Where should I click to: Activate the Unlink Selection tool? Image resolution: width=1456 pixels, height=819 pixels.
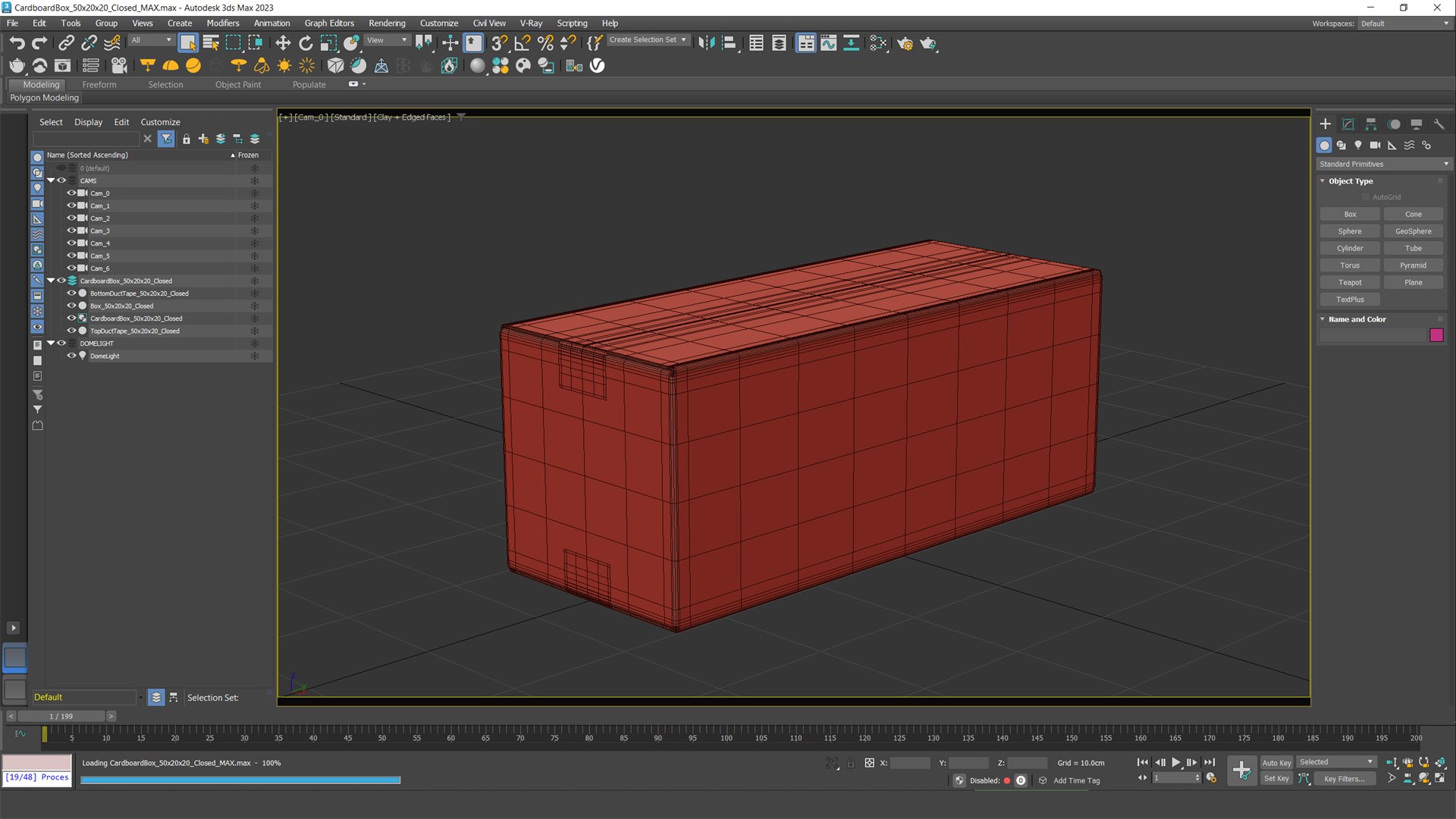tap(89, 43)
